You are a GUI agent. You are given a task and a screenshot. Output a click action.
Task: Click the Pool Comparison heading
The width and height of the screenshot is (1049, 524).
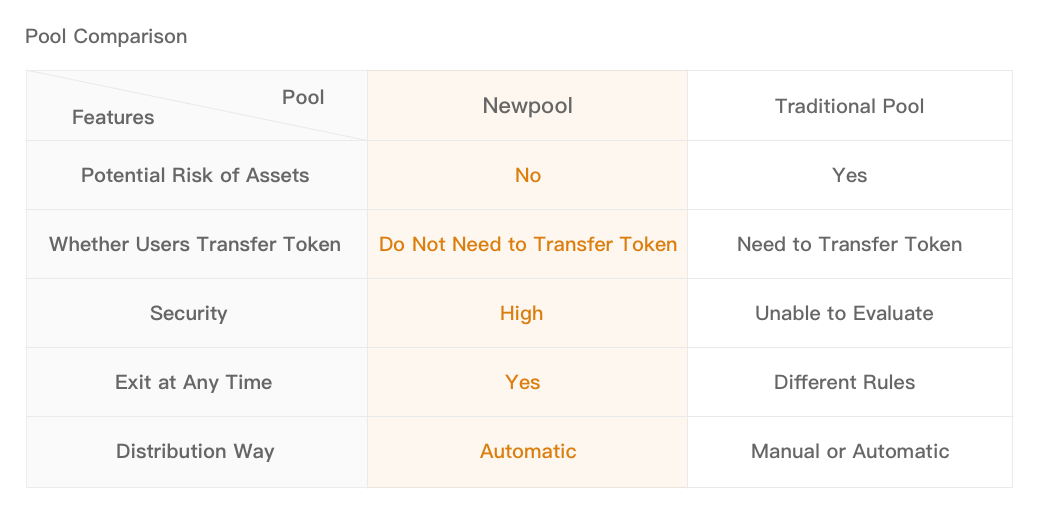106,36
